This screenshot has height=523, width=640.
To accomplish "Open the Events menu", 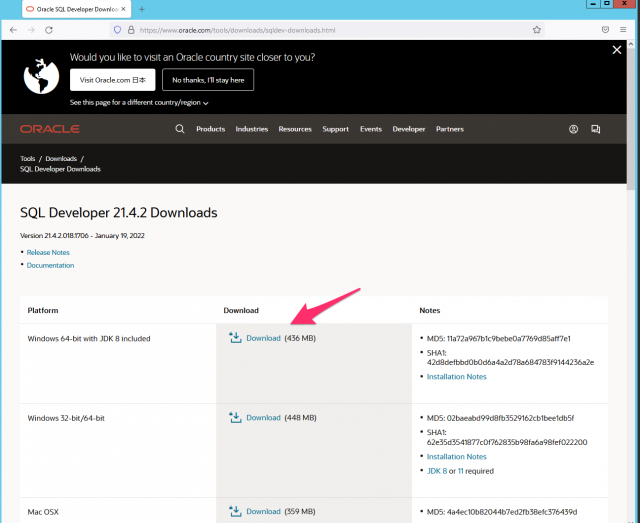I will (371, 129).
